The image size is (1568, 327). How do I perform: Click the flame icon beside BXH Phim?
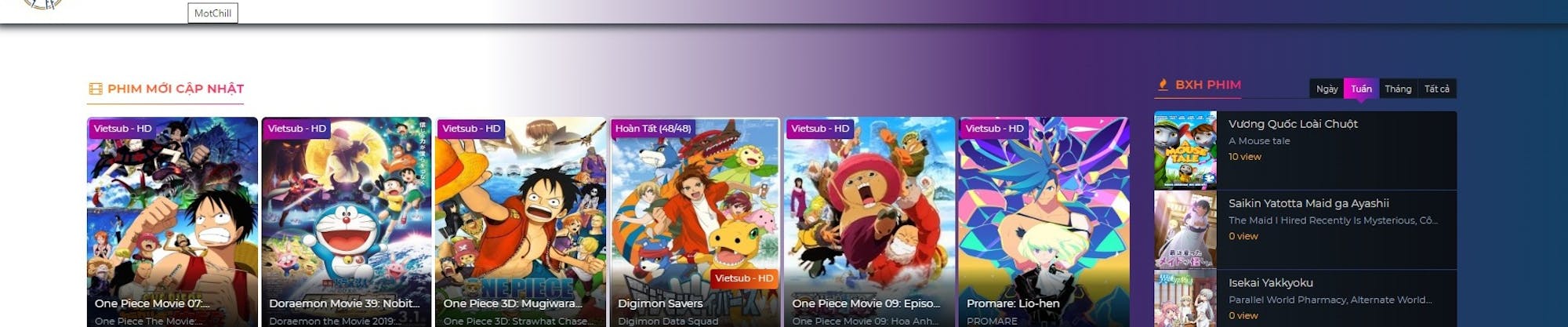click(1163, 85)
